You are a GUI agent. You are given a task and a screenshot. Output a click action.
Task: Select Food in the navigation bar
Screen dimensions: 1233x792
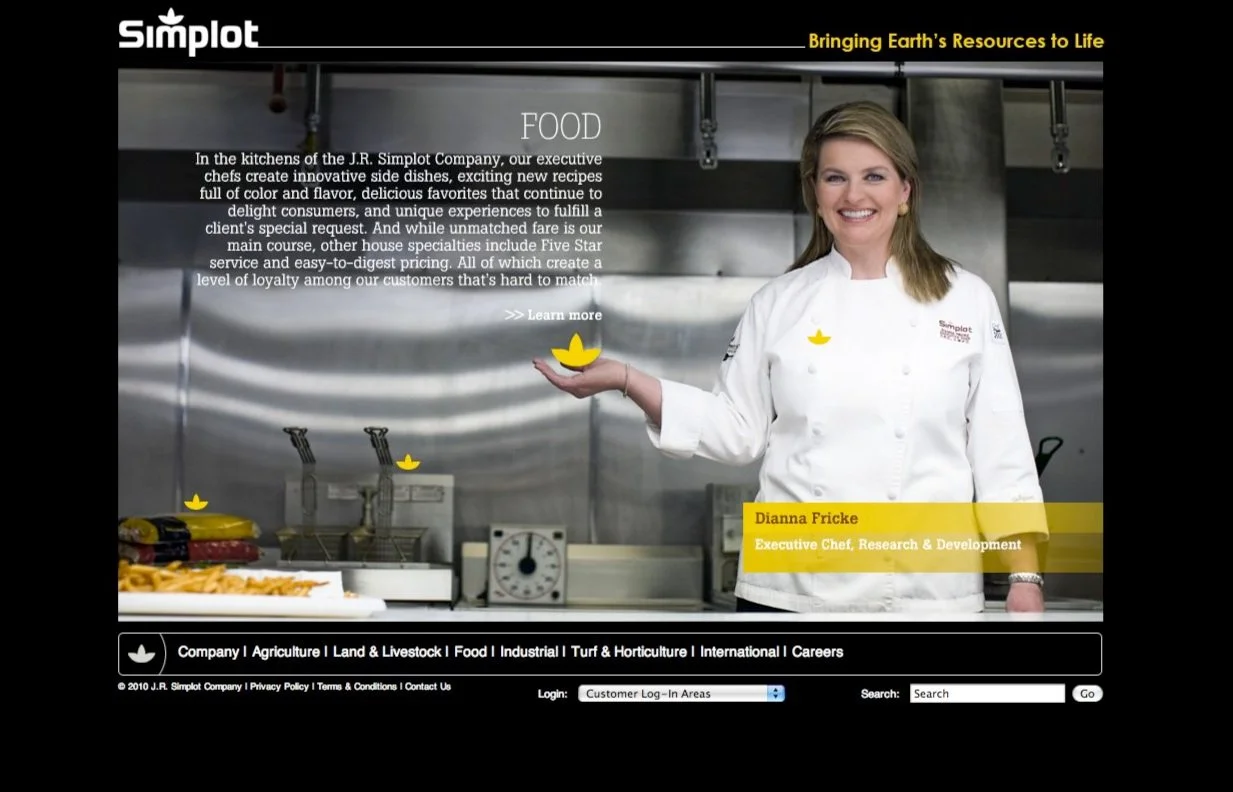(470, 652)
